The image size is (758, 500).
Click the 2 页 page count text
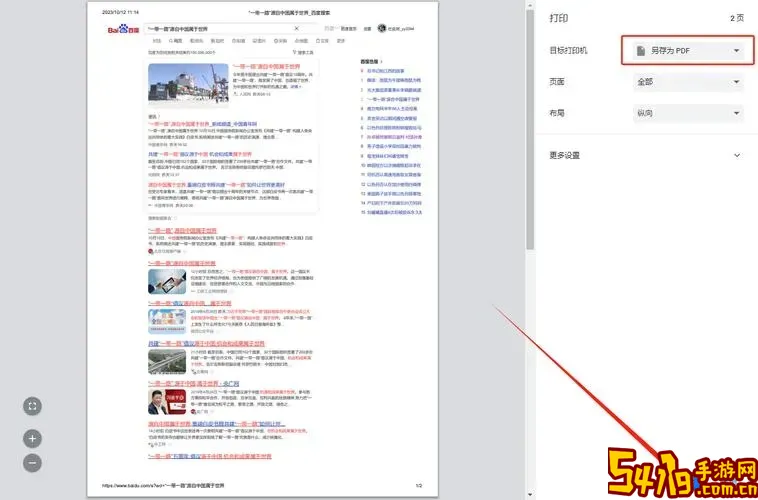pos(737,18)
